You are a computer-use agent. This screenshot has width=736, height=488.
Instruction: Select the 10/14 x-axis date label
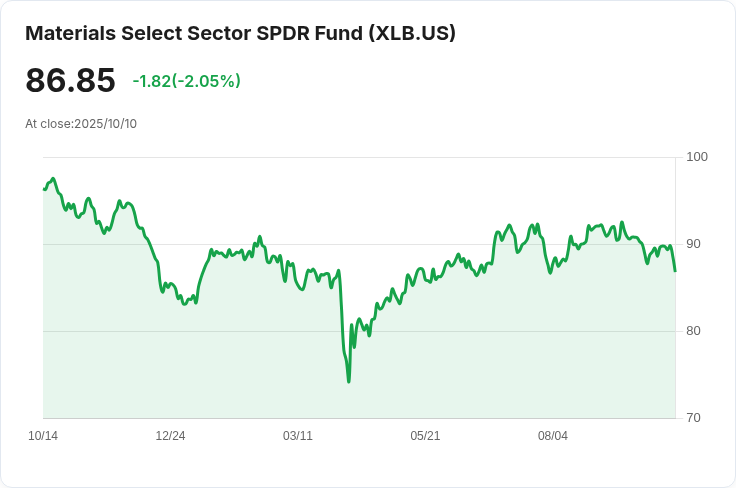pos(43,436)
